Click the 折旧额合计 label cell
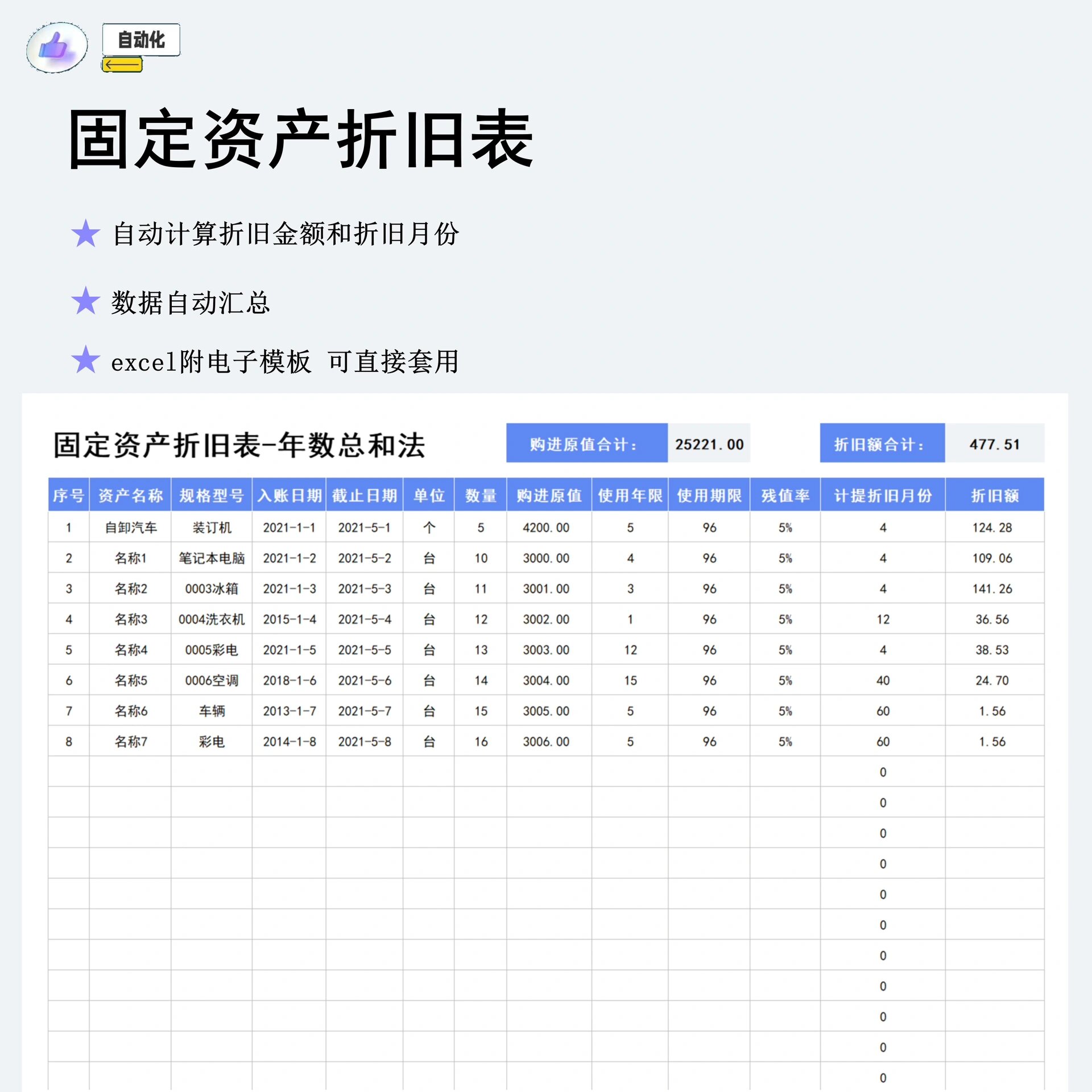 (882, 443)
